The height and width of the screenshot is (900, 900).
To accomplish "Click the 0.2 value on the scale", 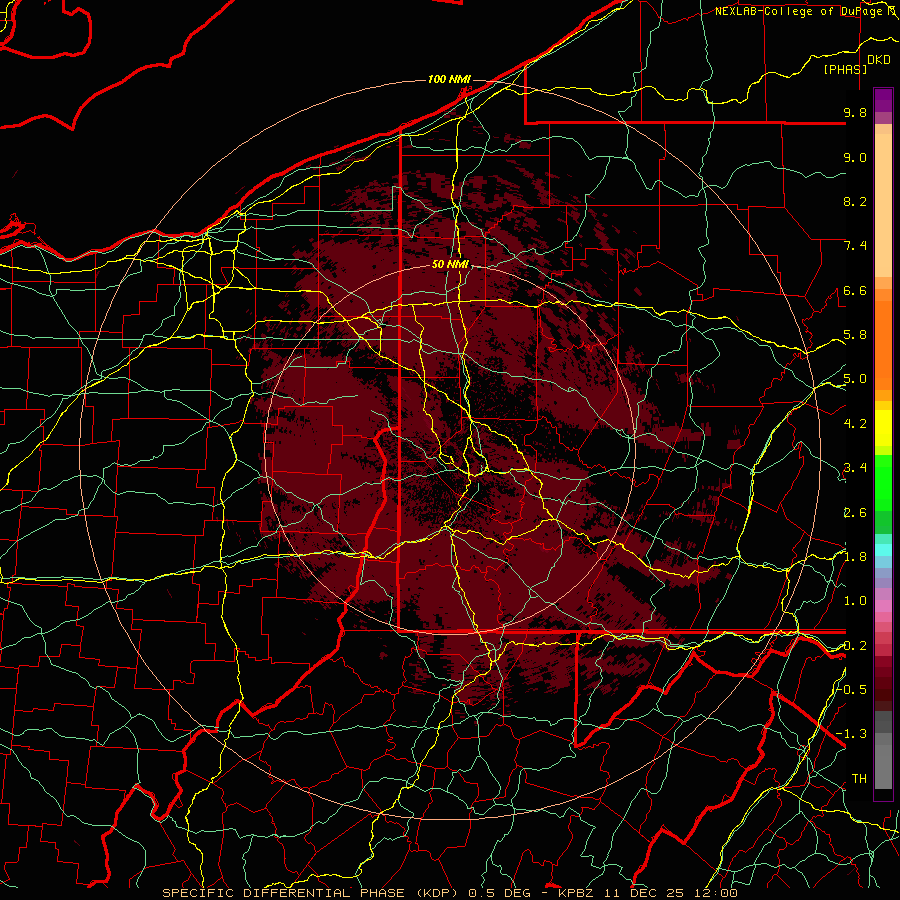I will click(855, 646).
